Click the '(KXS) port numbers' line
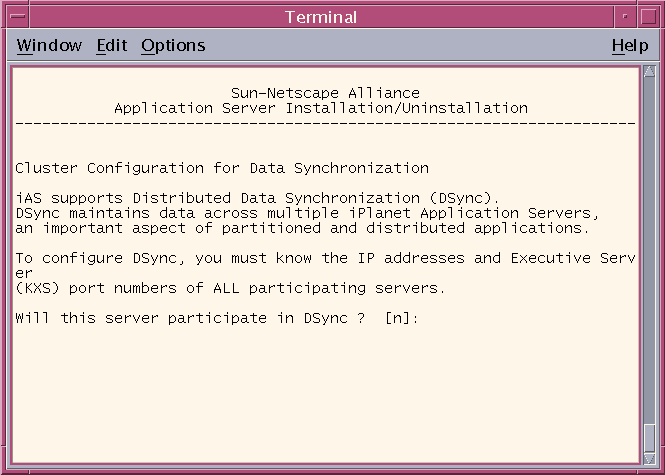This screenshot has height=475, width=665. (230, 288)
